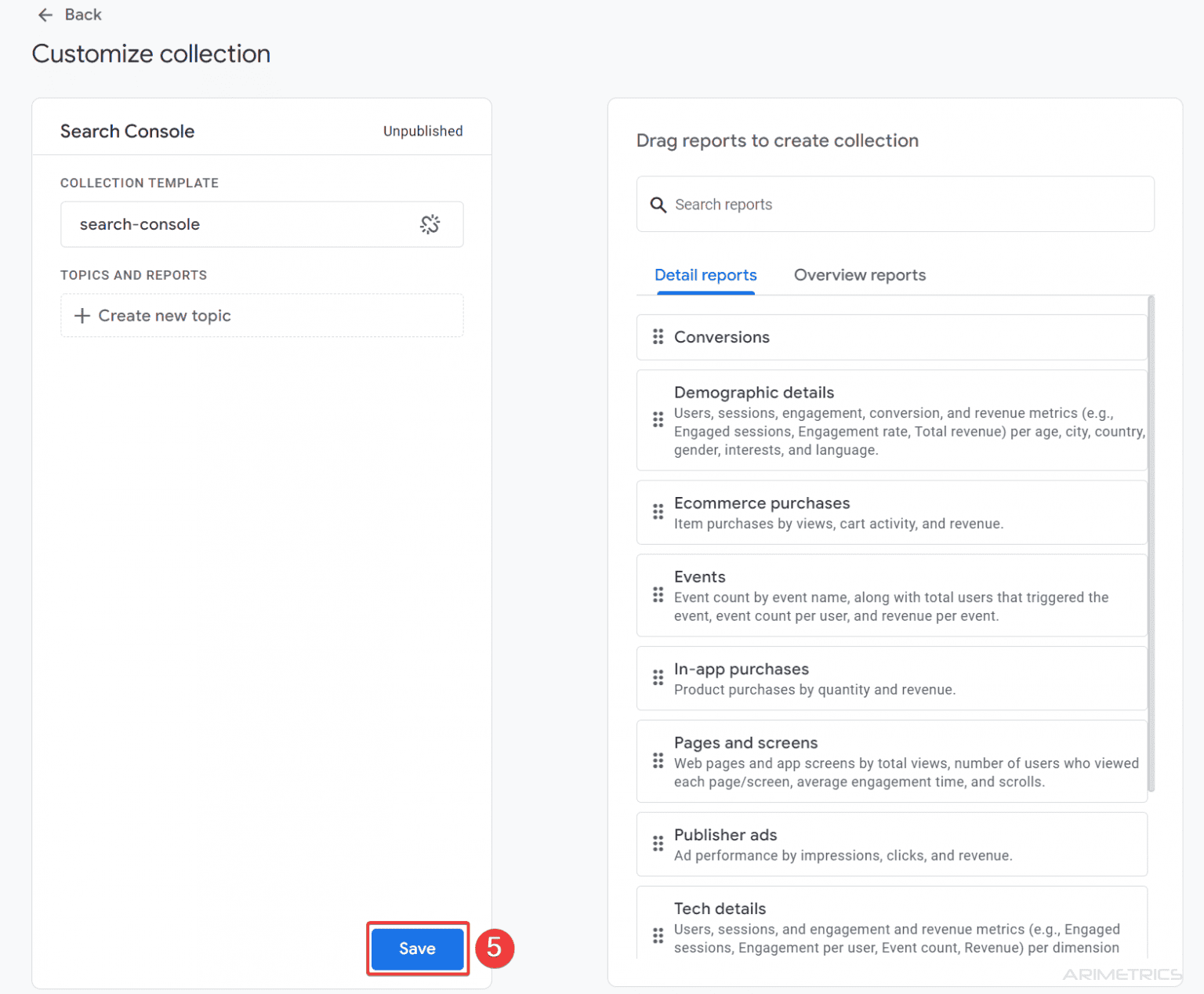
Task: Click the unlink template icon
Action: point(430,224)
